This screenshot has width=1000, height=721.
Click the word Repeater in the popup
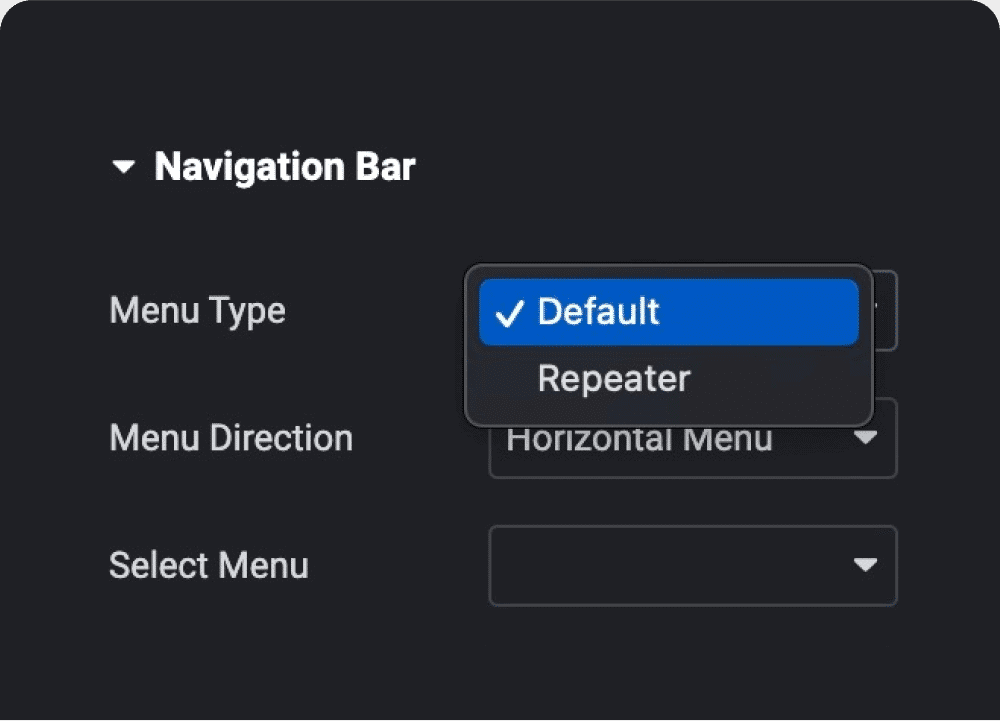[x=614, y=379]
